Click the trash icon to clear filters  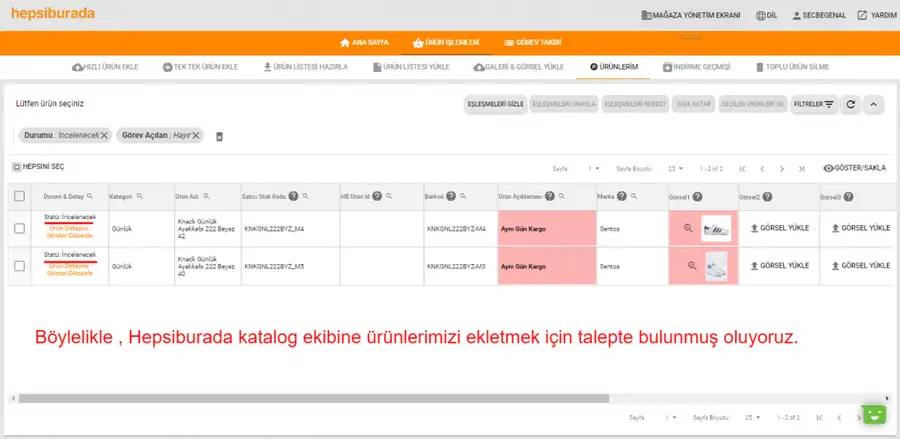point(219,137)
